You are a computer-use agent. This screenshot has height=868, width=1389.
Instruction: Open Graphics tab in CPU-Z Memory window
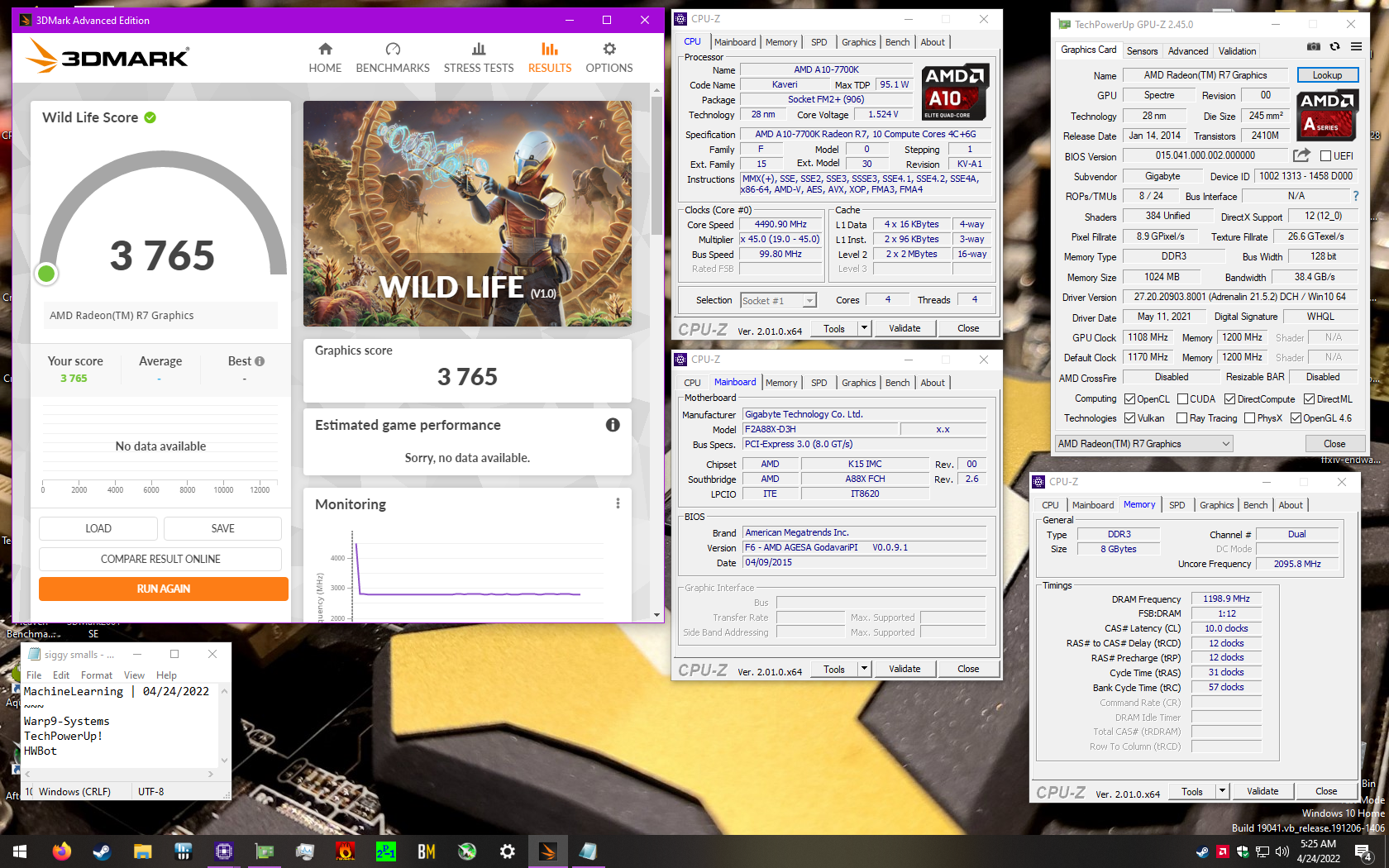click(x=1216, y=505)
